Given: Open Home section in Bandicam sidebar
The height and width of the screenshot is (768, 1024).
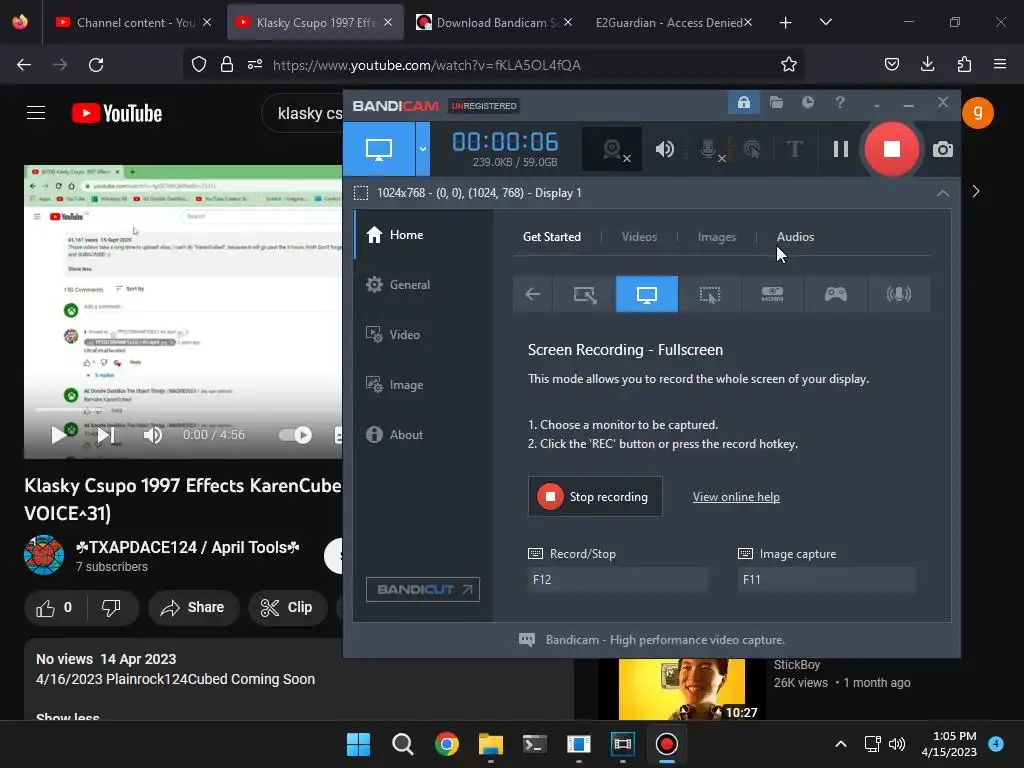Looking at the screenshot, I should click(x=424, y=234).
